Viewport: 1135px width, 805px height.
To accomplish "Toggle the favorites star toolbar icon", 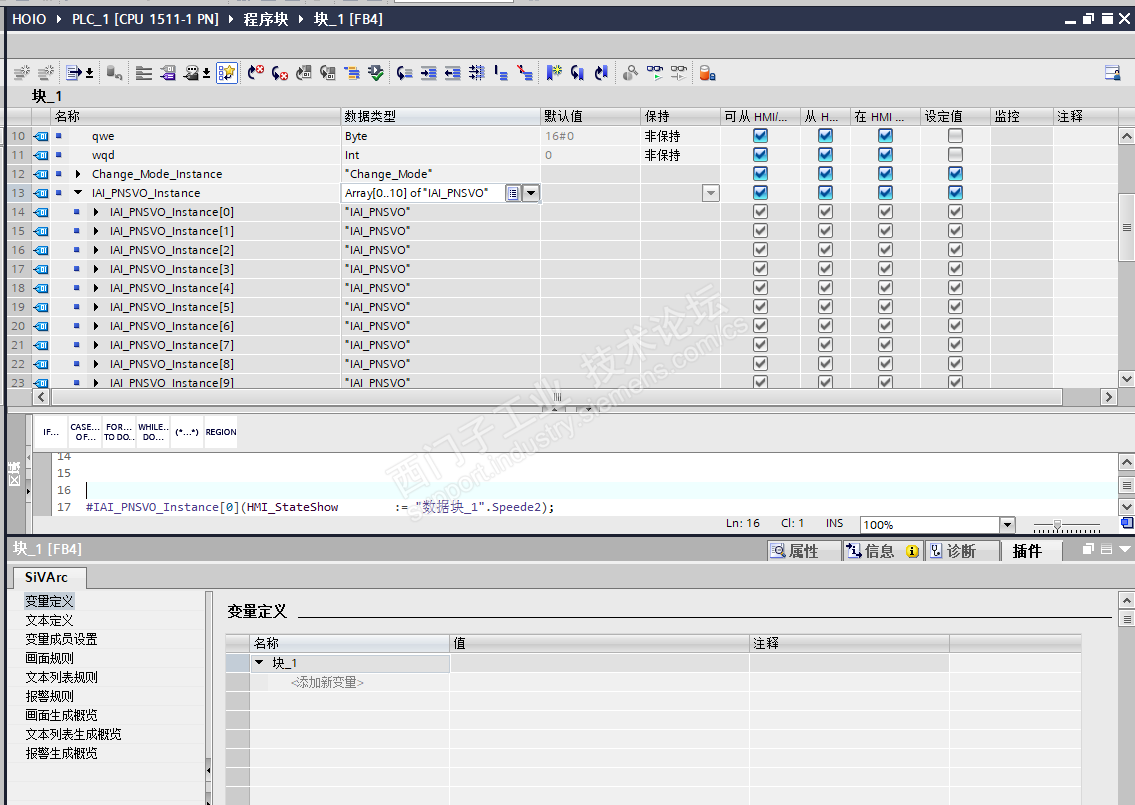I will [x=227, y=72].
